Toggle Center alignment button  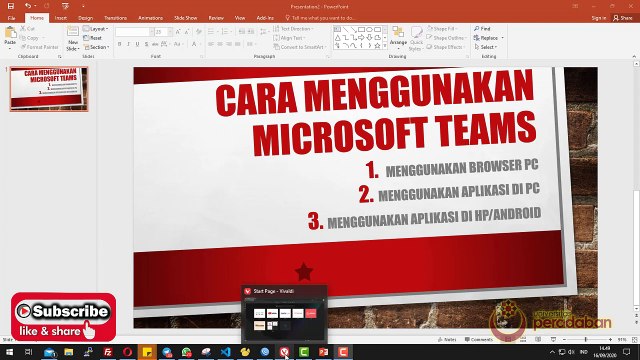[220, 44]
